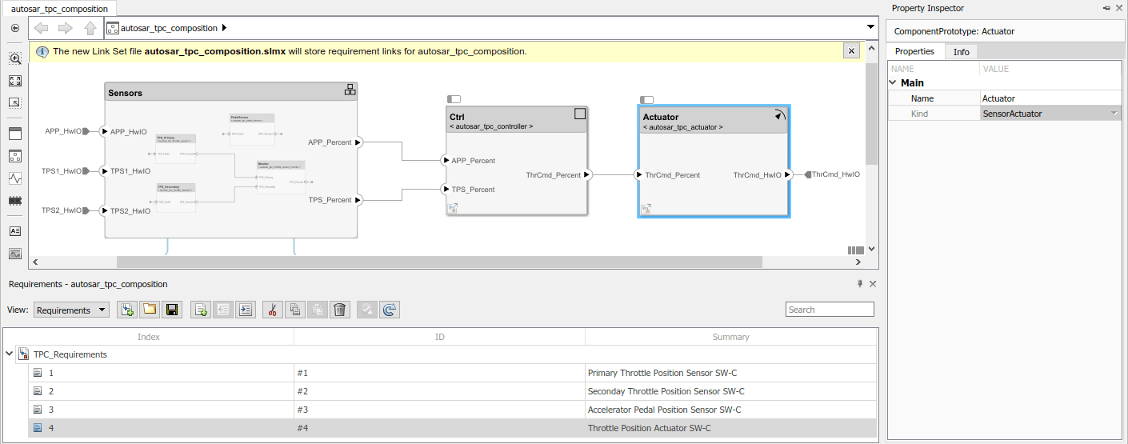The image size is (1128, 444).
Task: Select the autosar_tpc_composition model tab
Action: (x=60, y=9)
